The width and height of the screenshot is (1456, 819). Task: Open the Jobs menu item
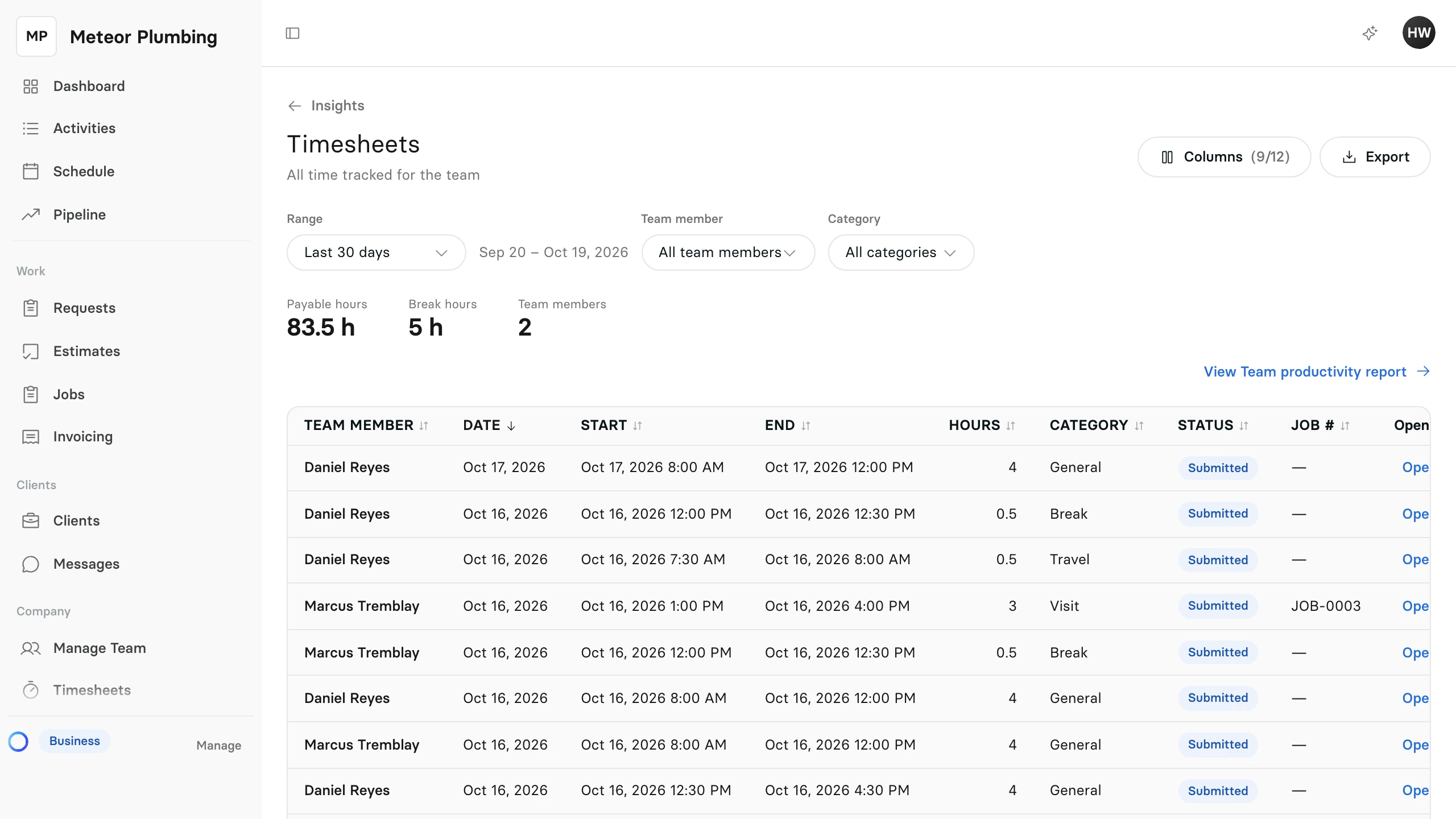[131, 394]
